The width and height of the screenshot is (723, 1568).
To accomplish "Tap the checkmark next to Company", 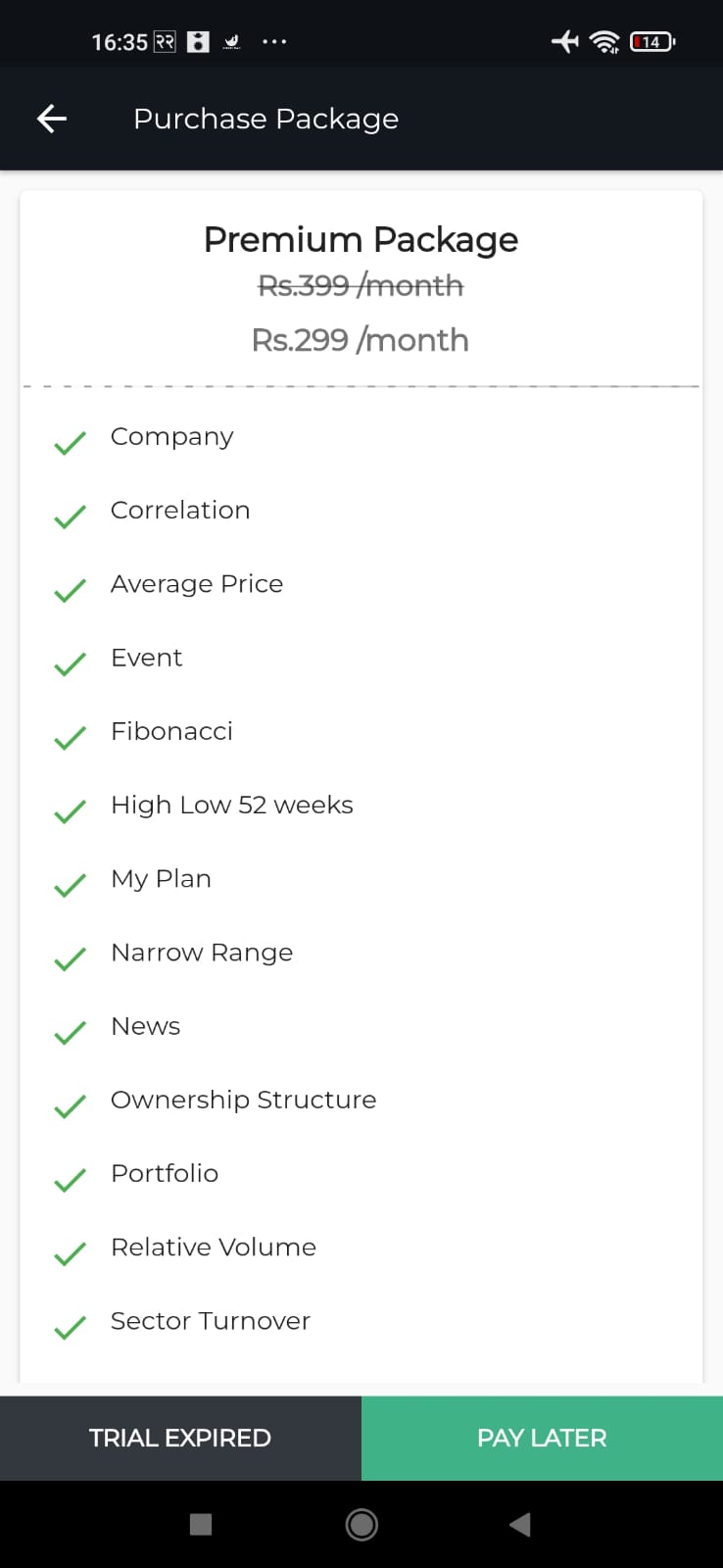I will click(70, 443).
